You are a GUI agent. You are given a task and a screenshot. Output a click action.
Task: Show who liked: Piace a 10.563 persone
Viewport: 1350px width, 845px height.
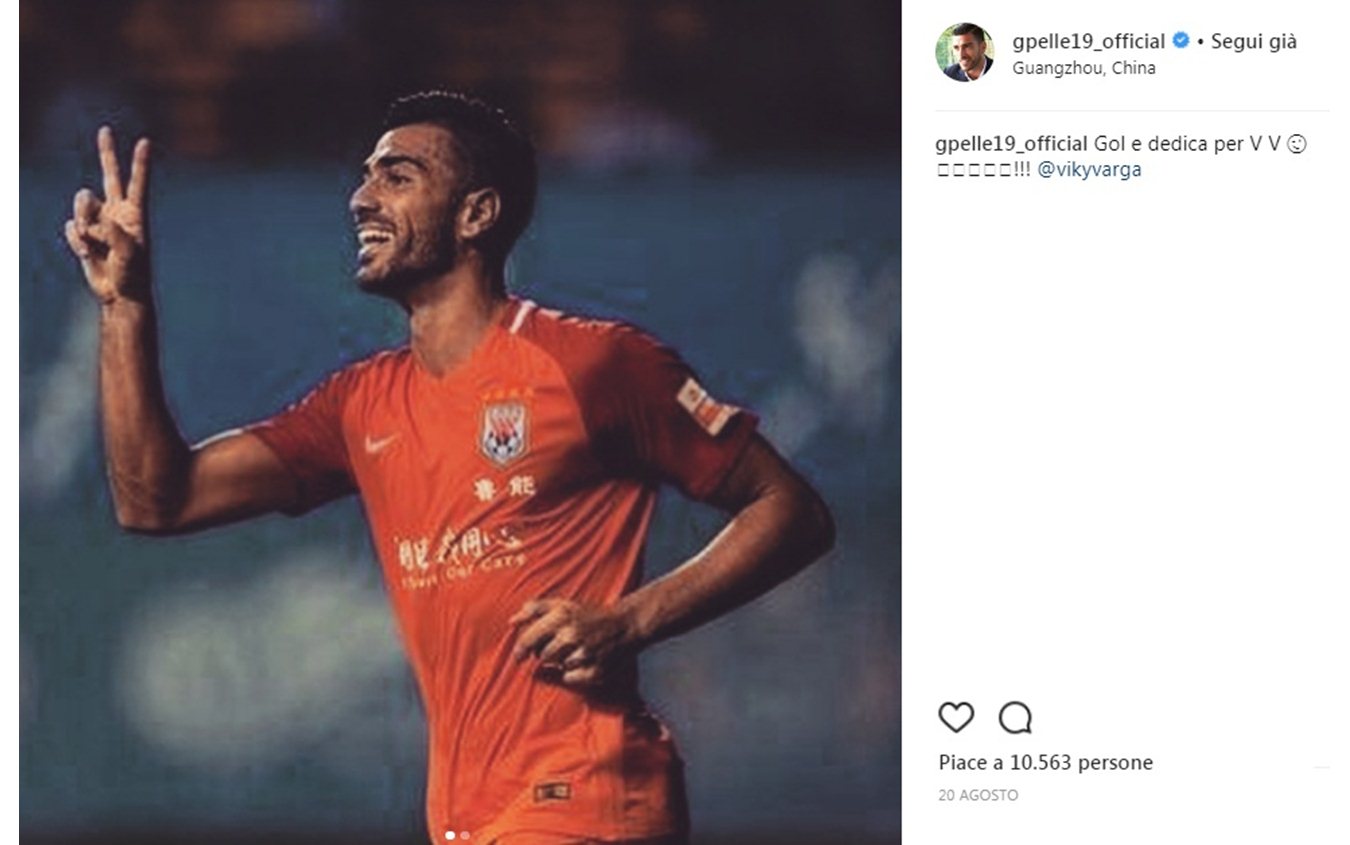tap(1046, 763)
